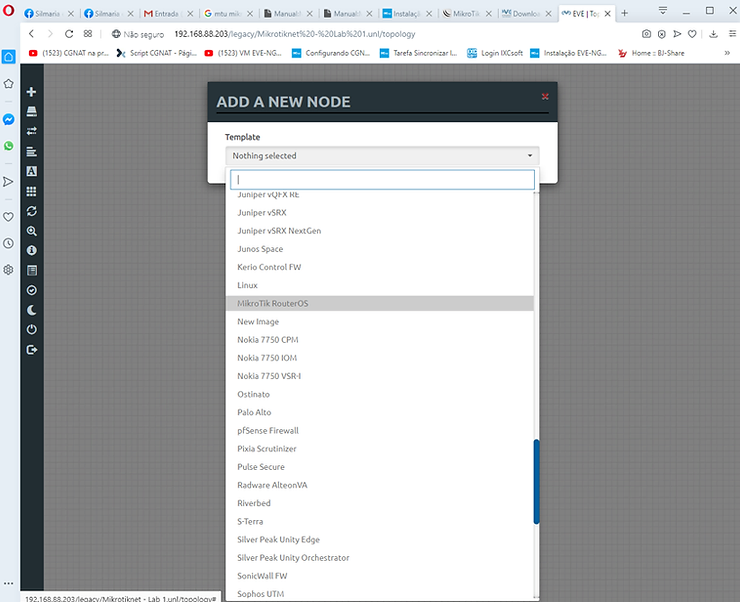
Task: Add page to bookmarks heart in address bar
Action: (x=692, y=34)
